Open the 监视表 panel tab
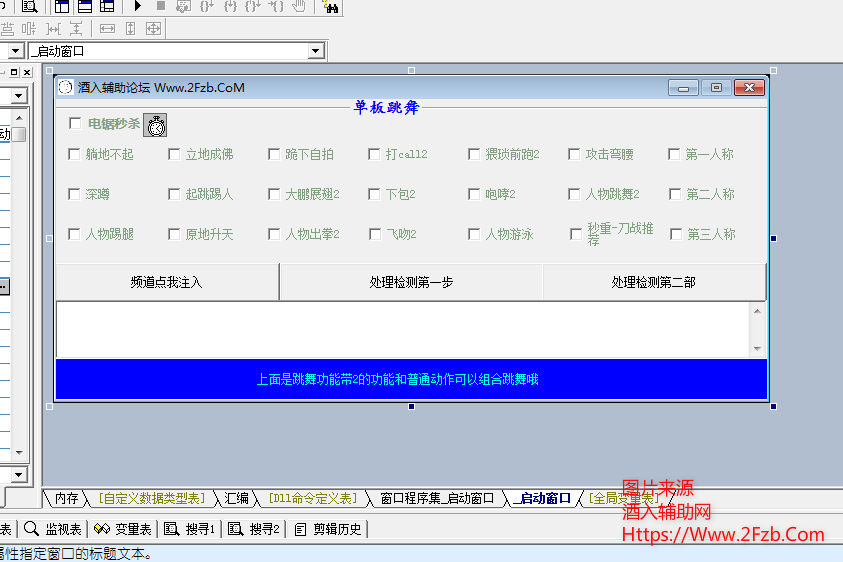Image resolution: width=843 pixels, height=562 pixels. tap(53, 529)
